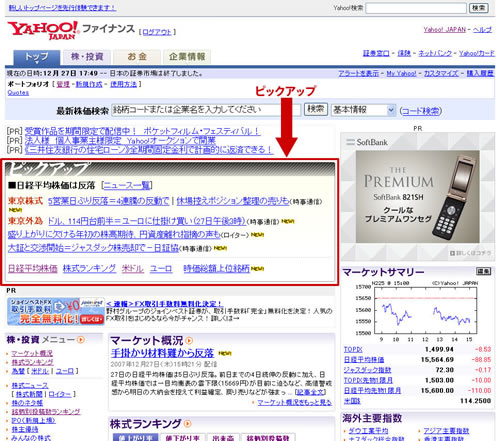
Task: Open the Quotes portfolio link
Action: pyautogui.click(x=18, y=93)
